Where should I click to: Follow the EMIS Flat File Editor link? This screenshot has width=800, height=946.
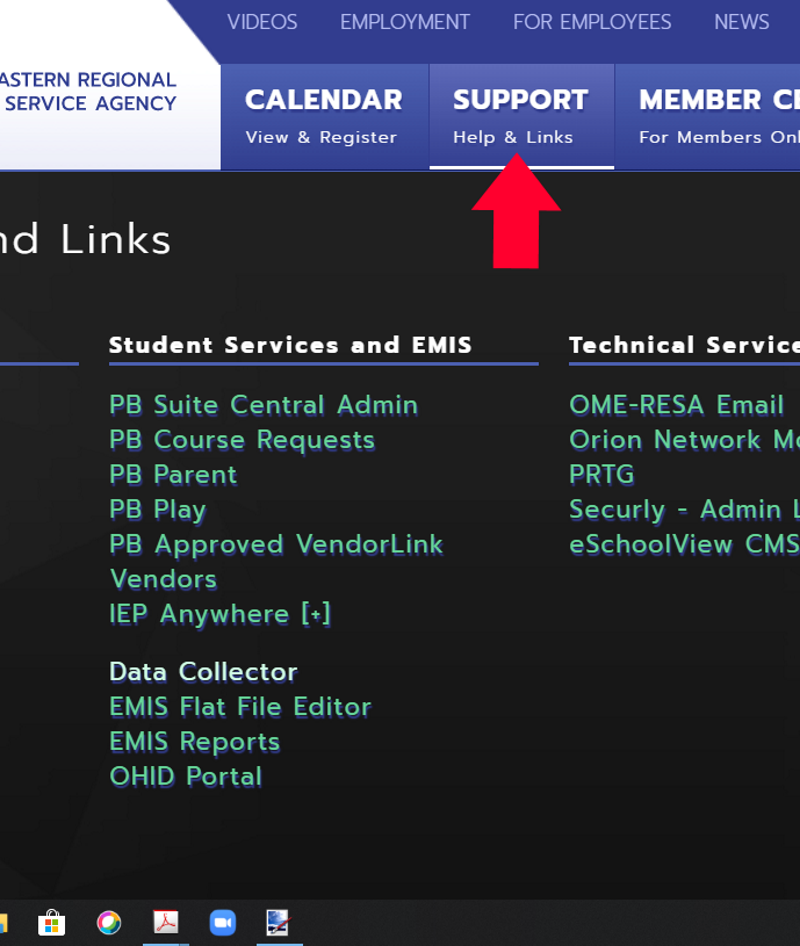click(239, 706)
